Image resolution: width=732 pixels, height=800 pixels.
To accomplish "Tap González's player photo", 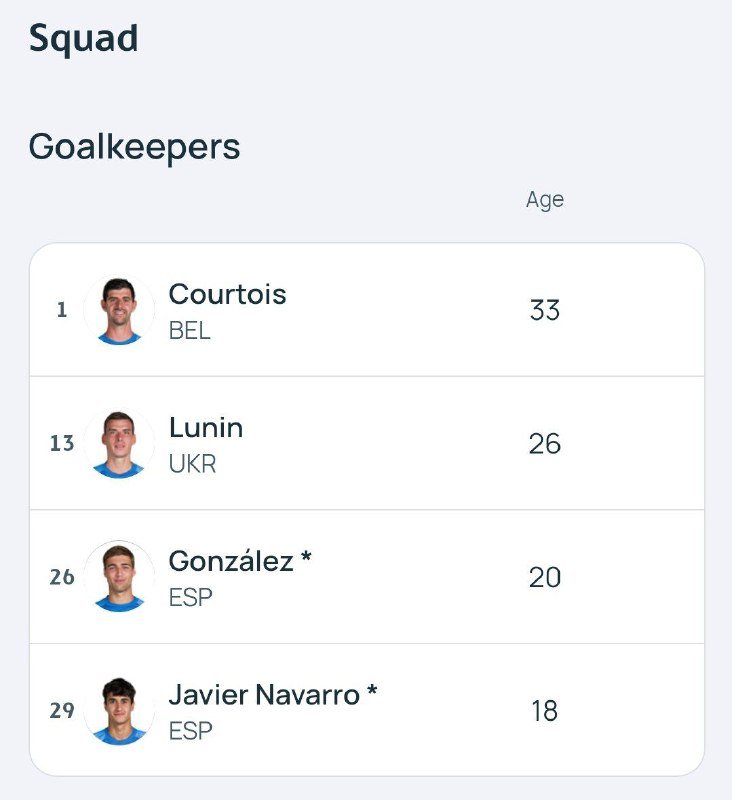I will click(120, 577).
